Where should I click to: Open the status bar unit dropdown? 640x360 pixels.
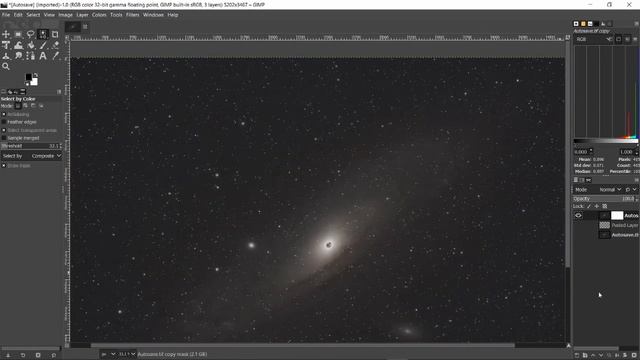coord(108,354)
